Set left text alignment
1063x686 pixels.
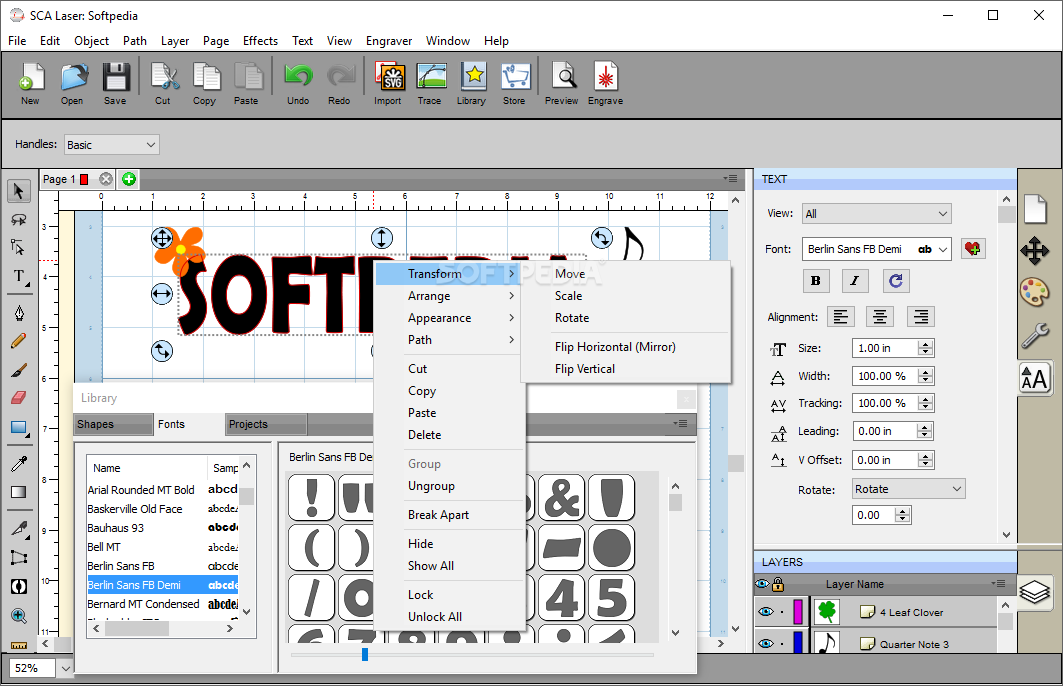pos(841,317)
